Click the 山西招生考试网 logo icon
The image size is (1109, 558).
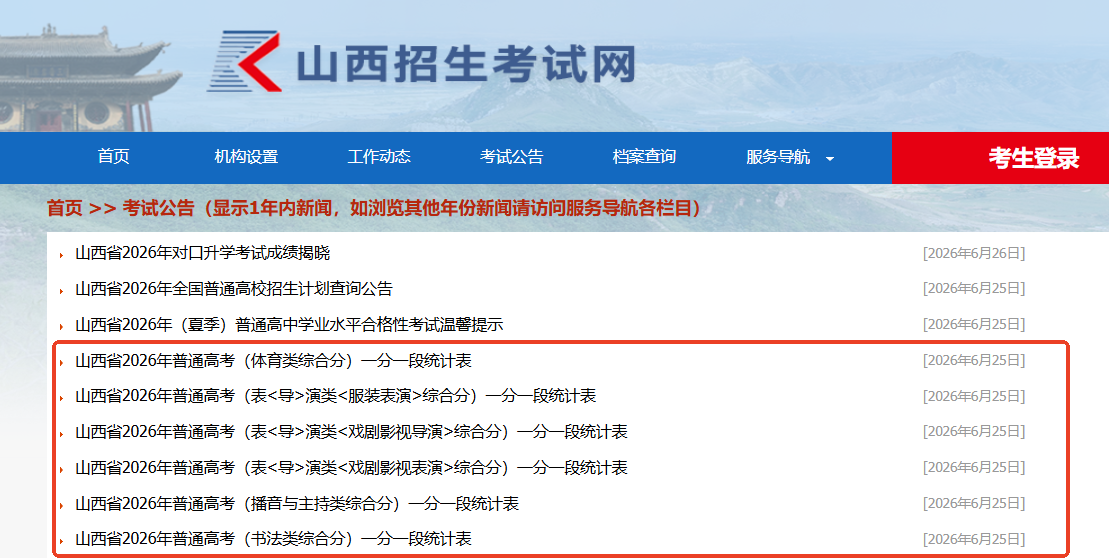coord(244,62)
